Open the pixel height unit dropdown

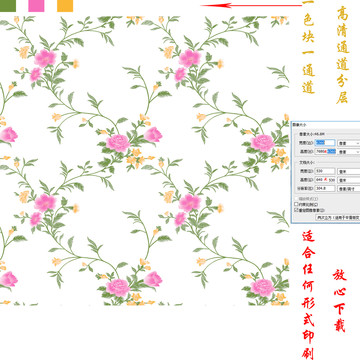[349, 152]
